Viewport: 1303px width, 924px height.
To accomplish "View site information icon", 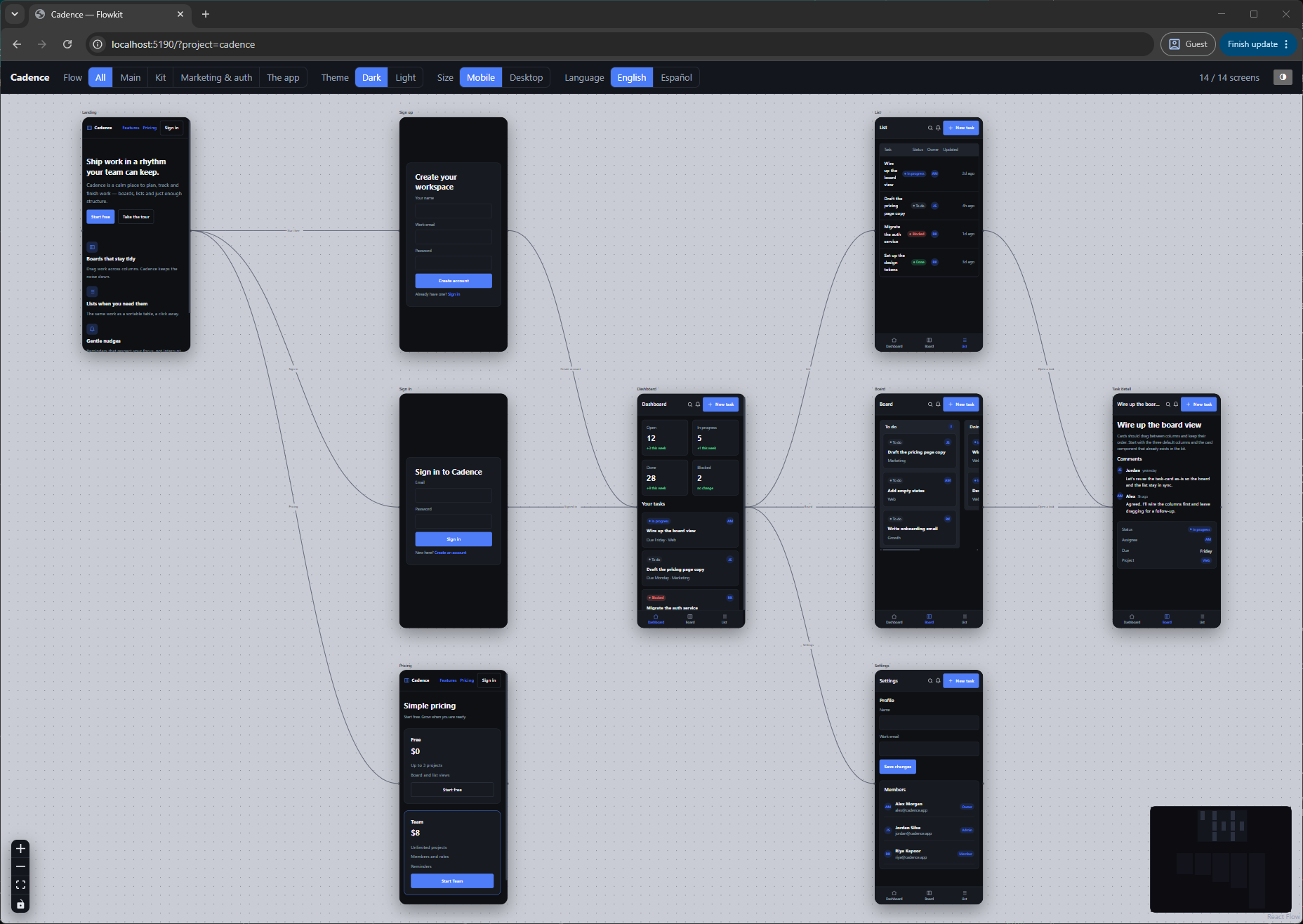I will pyautogui.click(x=98, y=44).
